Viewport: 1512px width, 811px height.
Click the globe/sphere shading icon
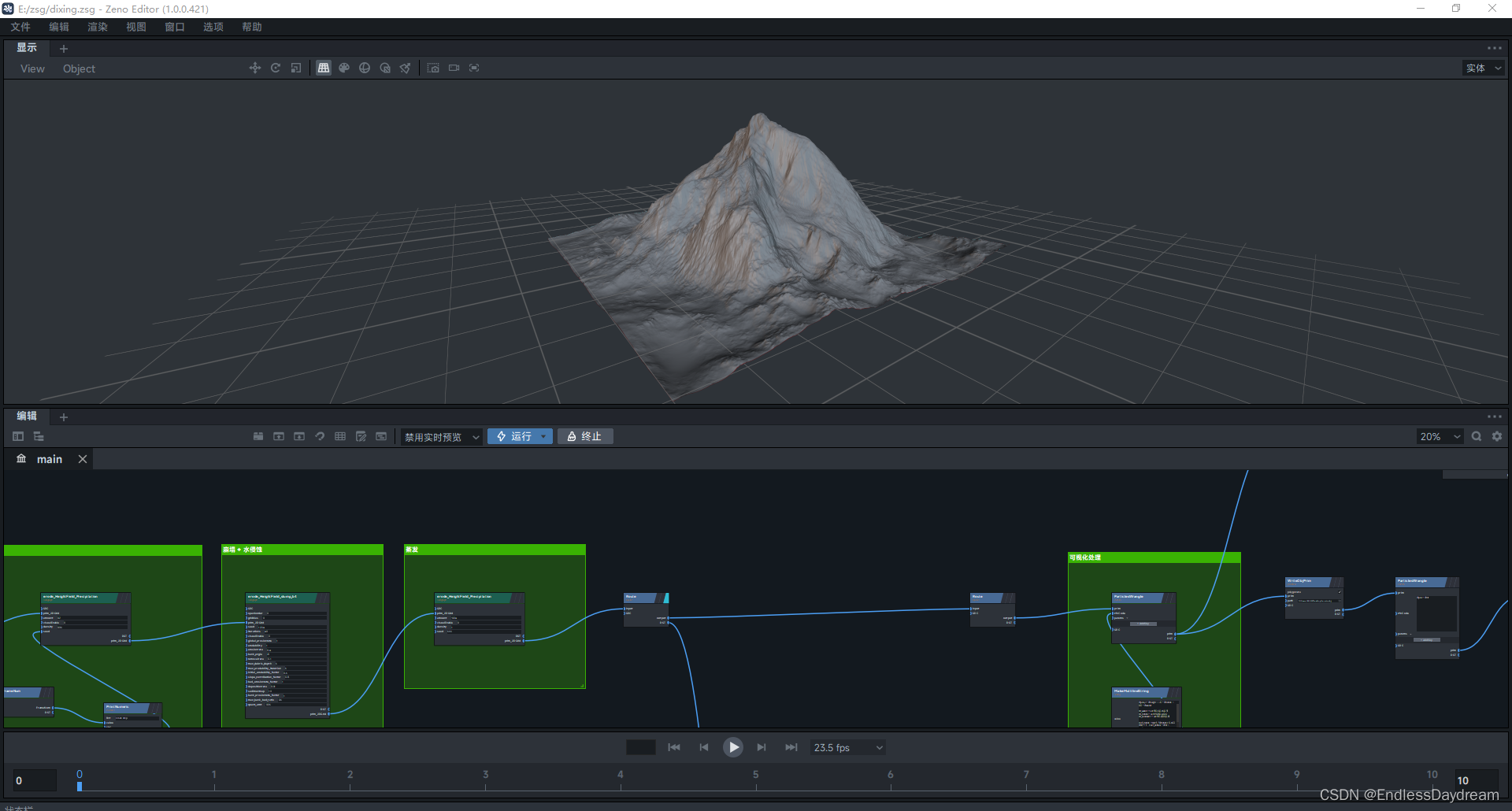(x=365, y=68)
